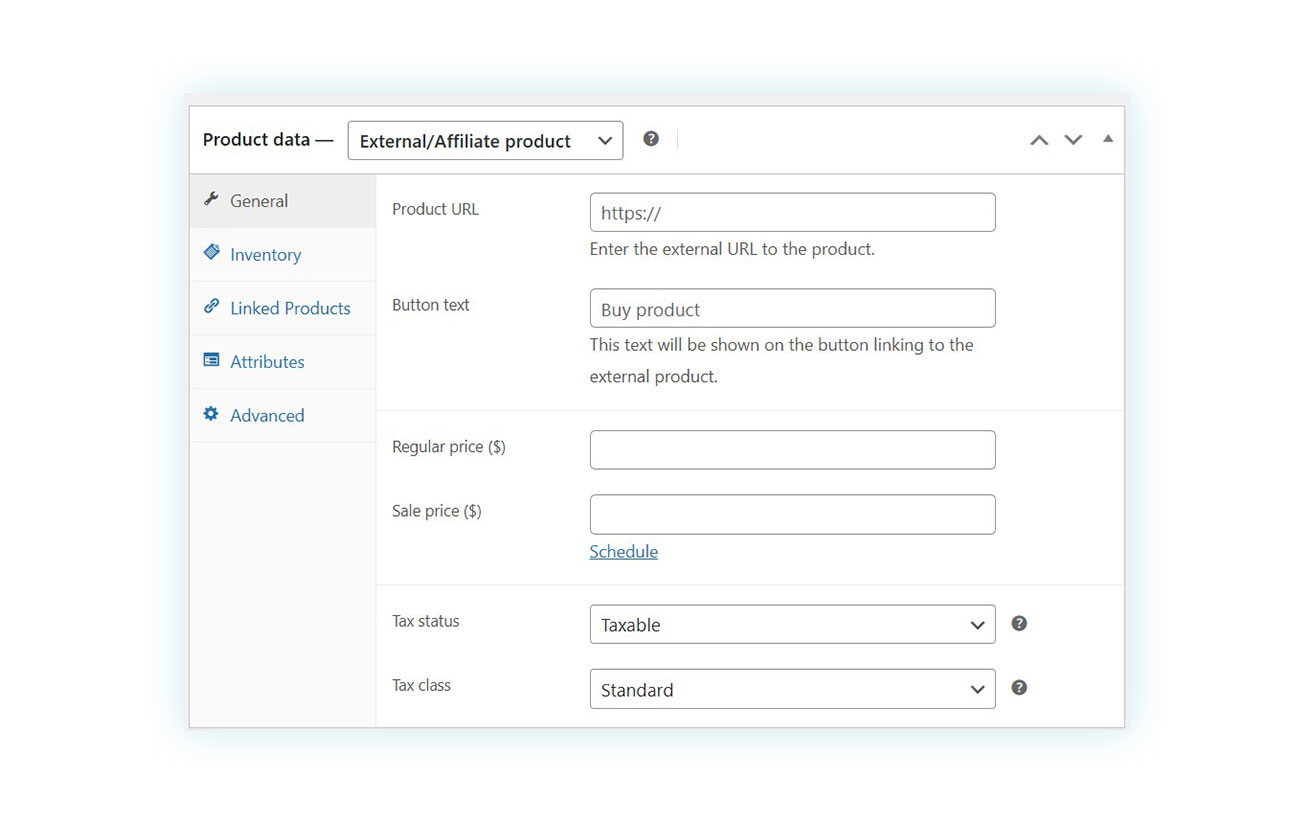
Task: Click the Product URL label
Action: tap(435, 209)
